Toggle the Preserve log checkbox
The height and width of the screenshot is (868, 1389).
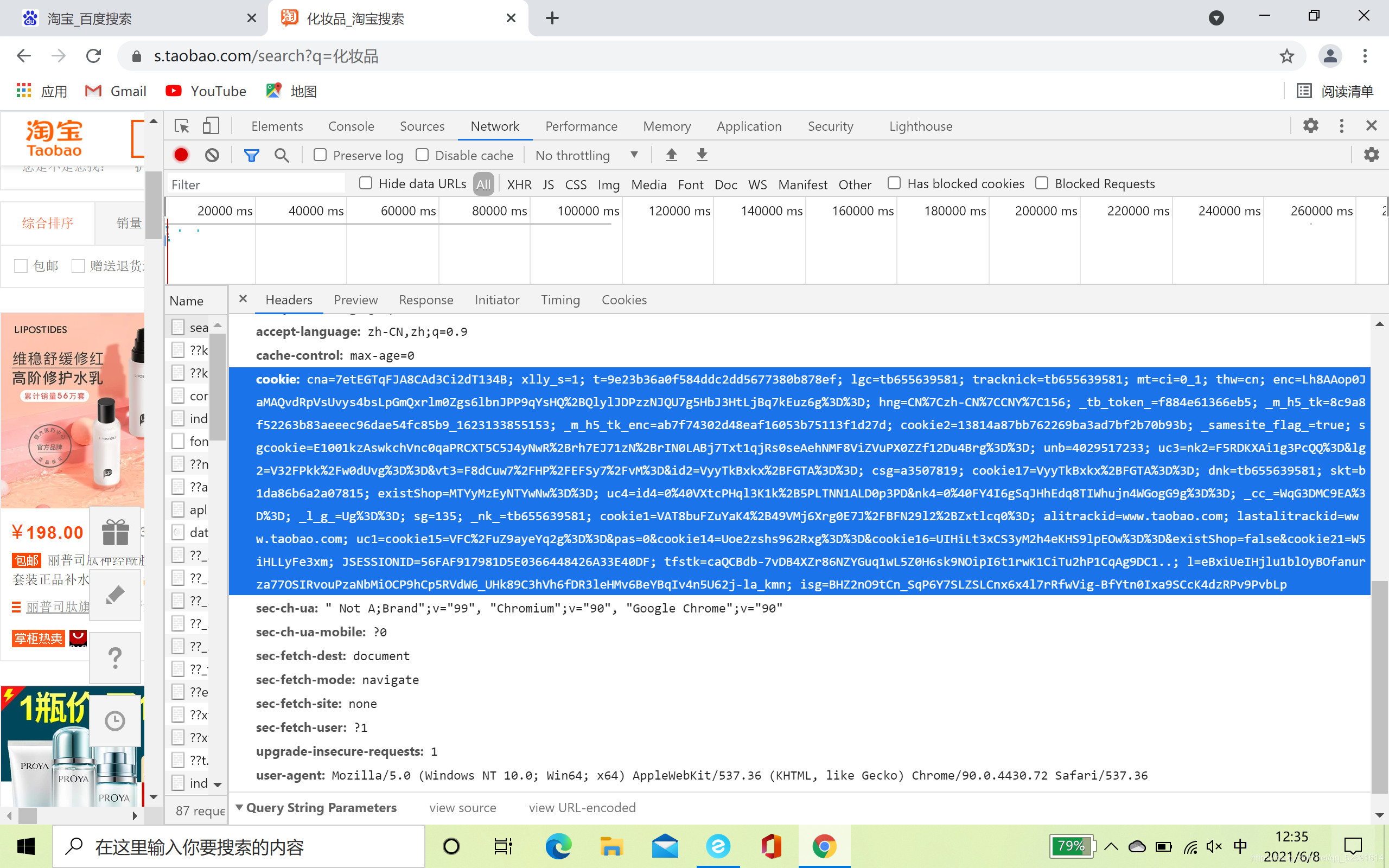click(320, 155)
